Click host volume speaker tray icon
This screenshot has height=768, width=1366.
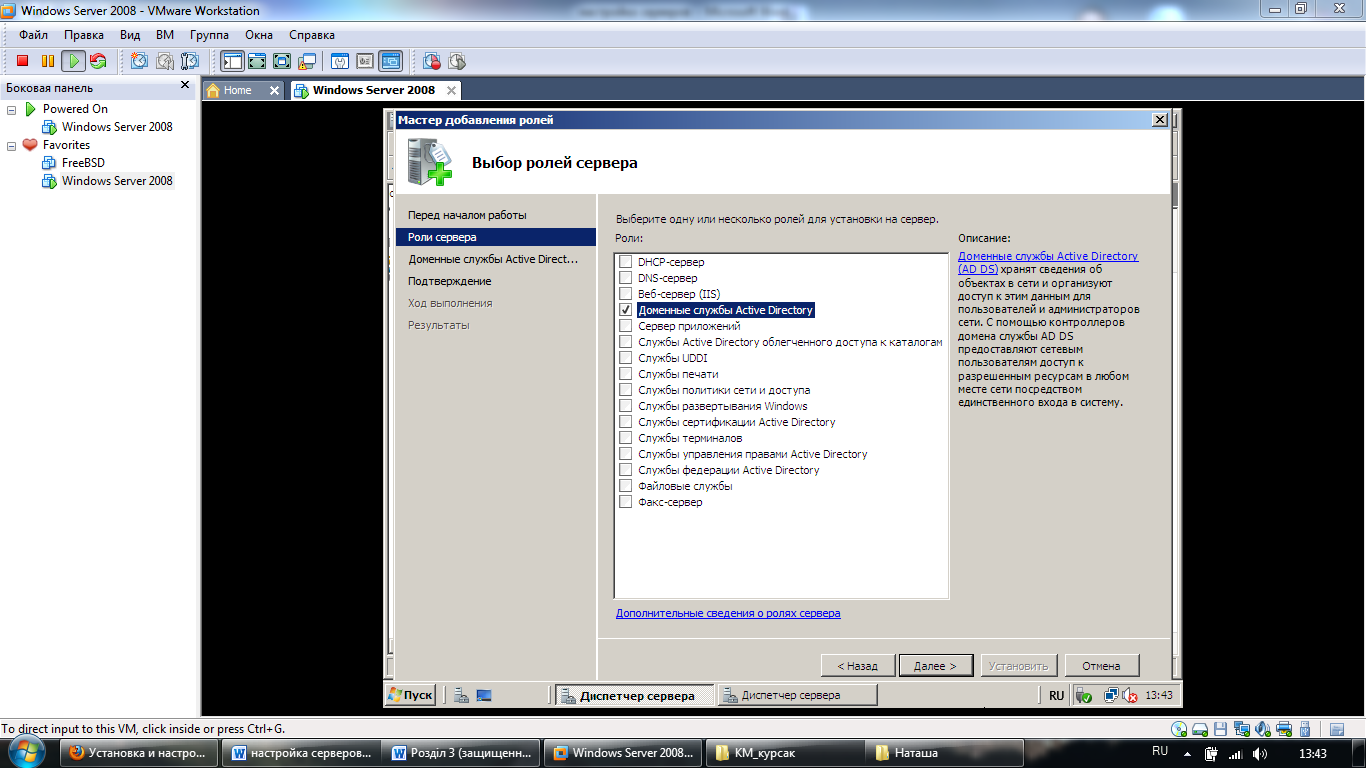point(1260,753)
